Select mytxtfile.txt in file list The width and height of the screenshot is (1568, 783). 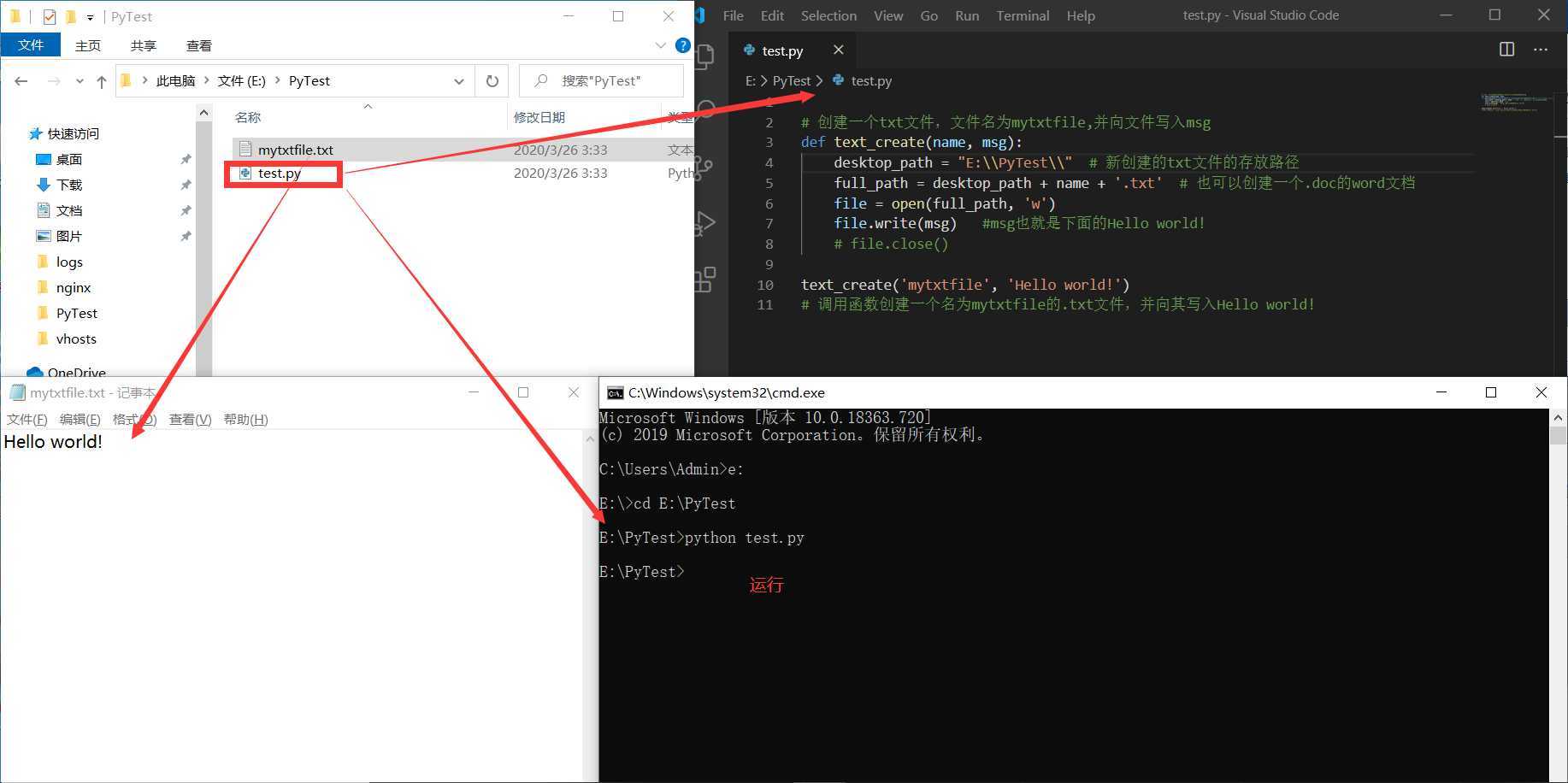point(296,150)
